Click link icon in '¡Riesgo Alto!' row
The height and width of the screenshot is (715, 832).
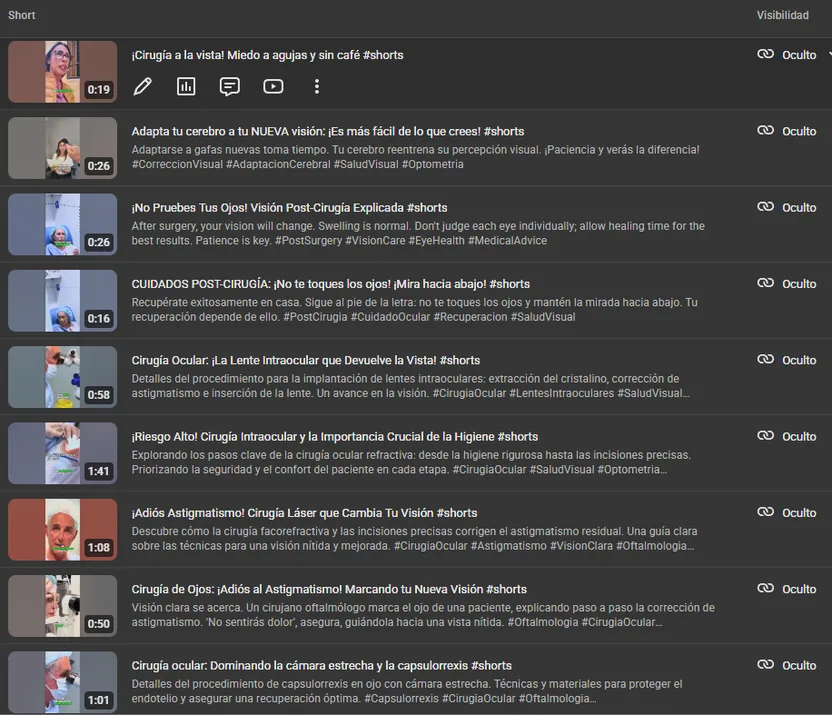point(765,436)
